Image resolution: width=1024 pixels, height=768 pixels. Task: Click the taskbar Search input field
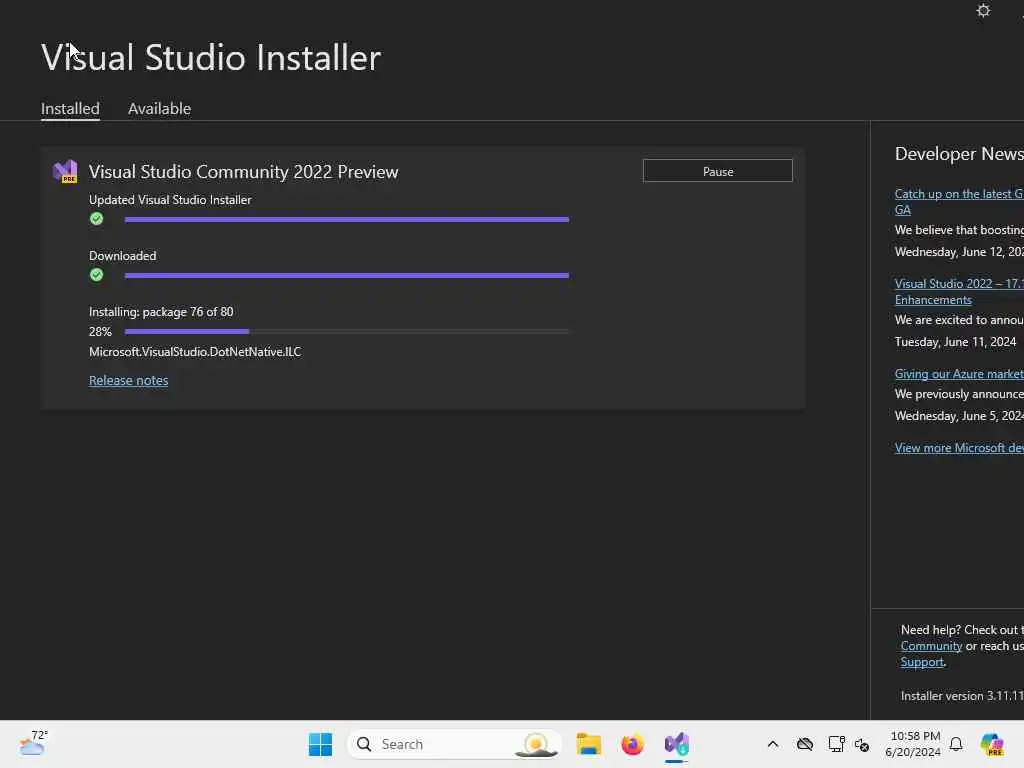455,744
